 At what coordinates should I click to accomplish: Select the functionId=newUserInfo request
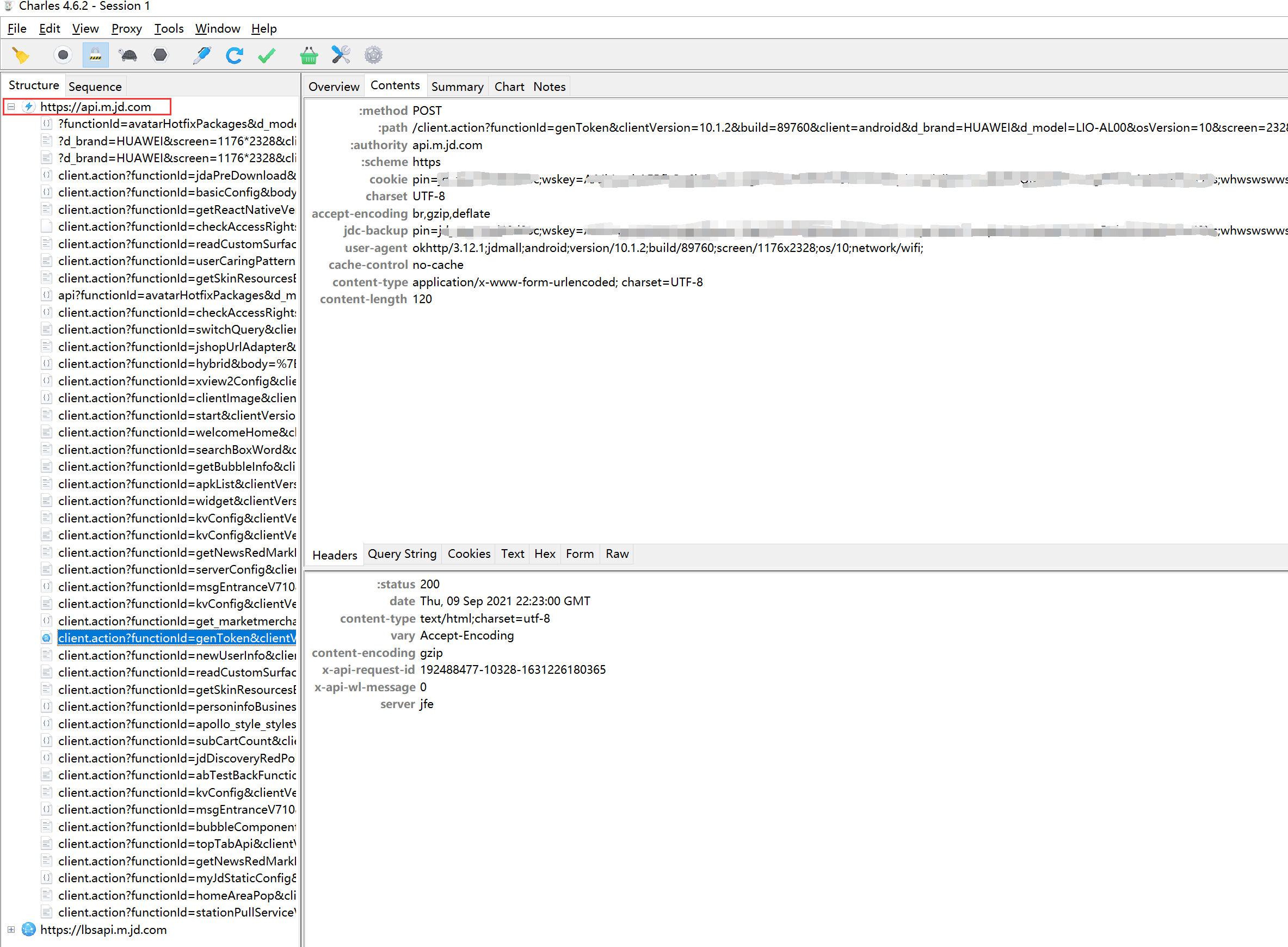pyautogui.click(x=176, y=655)
